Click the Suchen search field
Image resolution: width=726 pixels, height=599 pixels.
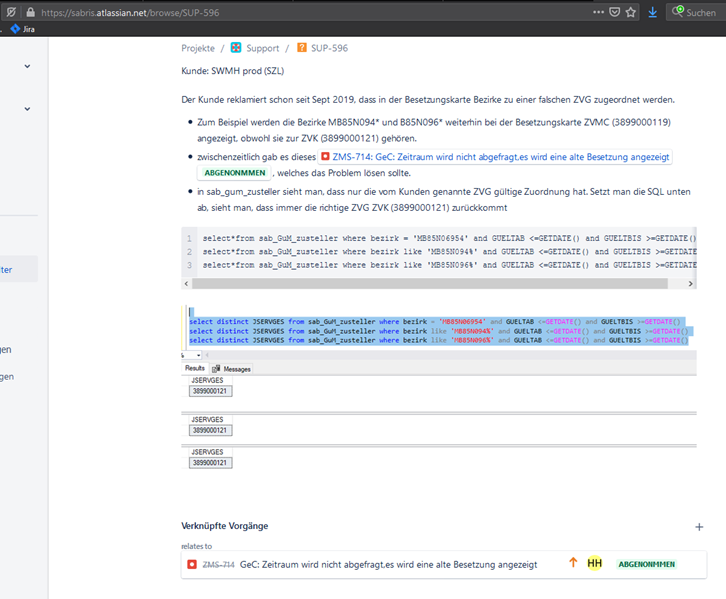tap(695, 12)
